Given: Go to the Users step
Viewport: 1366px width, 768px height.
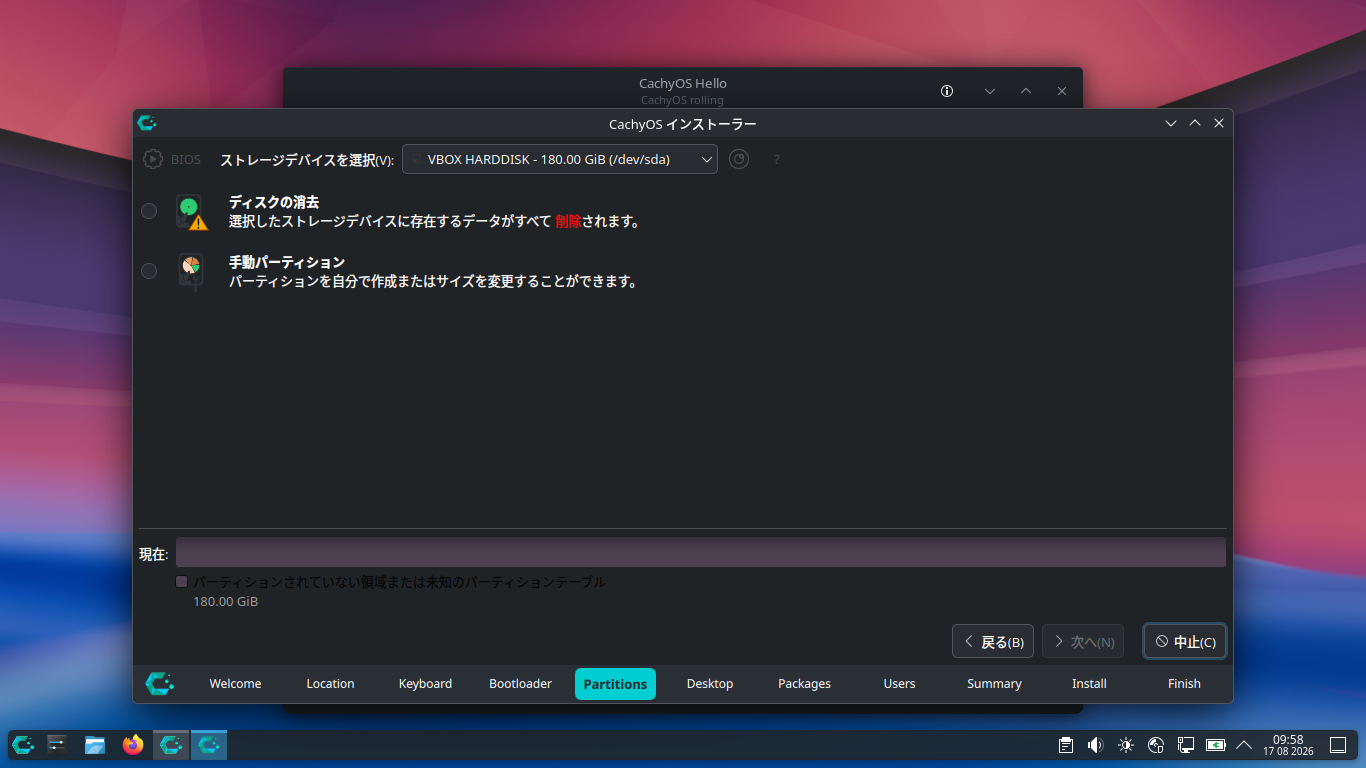Looking at the screenshot, I should (899, 684).
